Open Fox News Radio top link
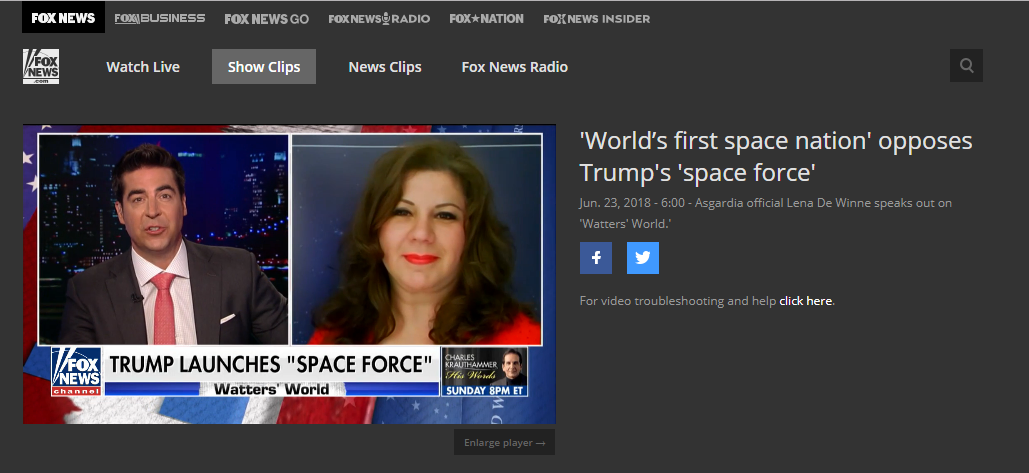 (x=379, y=19)
